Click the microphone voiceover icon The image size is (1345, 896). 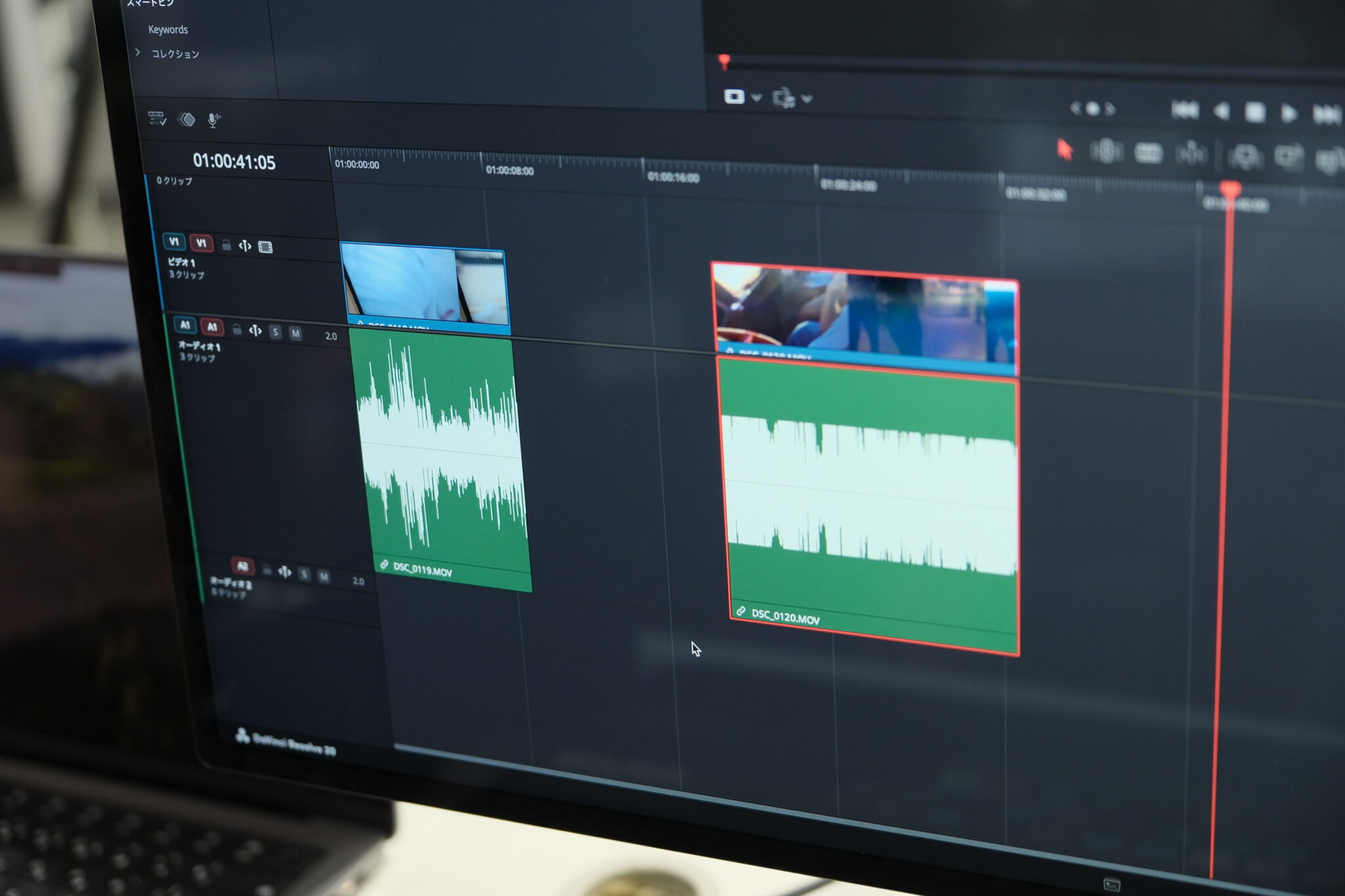point(213,120)
